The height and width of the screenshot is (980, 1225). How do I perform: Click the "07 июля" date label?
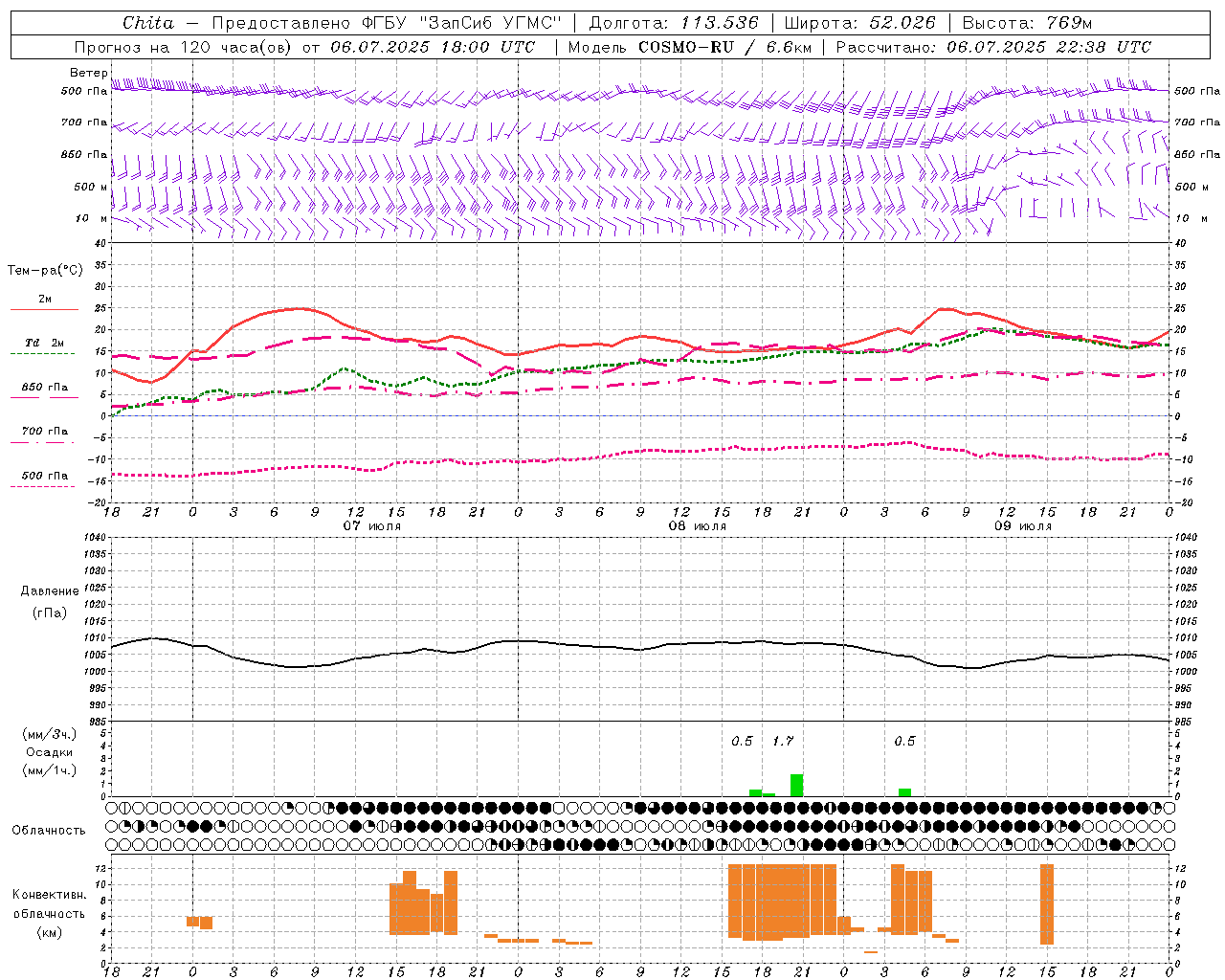372,526
